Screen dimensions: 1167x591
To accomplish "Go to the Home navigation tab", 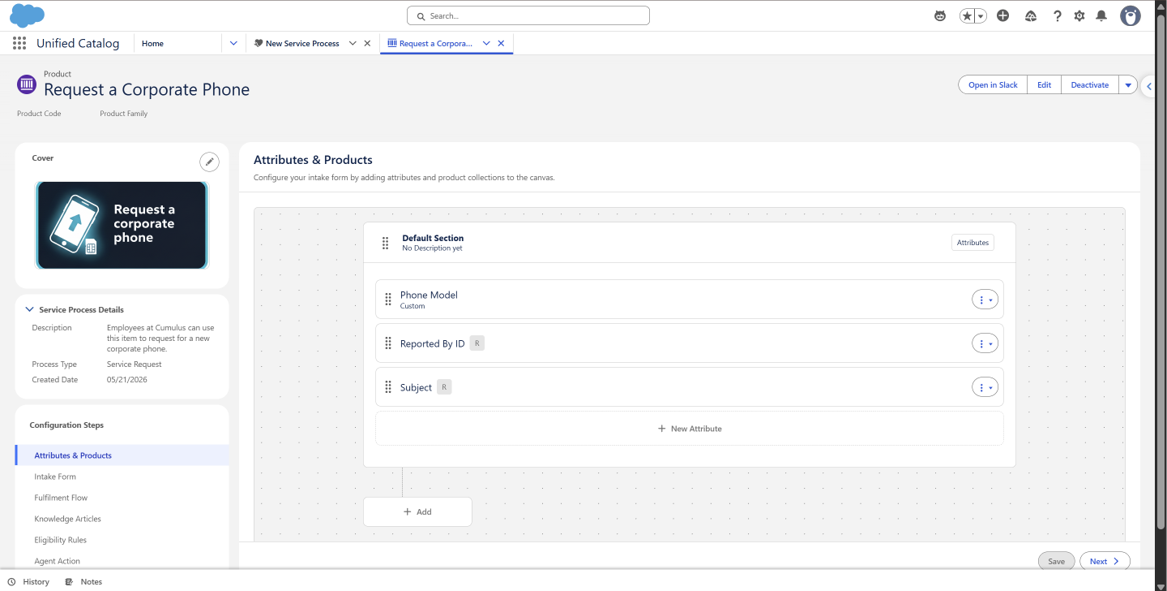I will (x=153, y=43).
